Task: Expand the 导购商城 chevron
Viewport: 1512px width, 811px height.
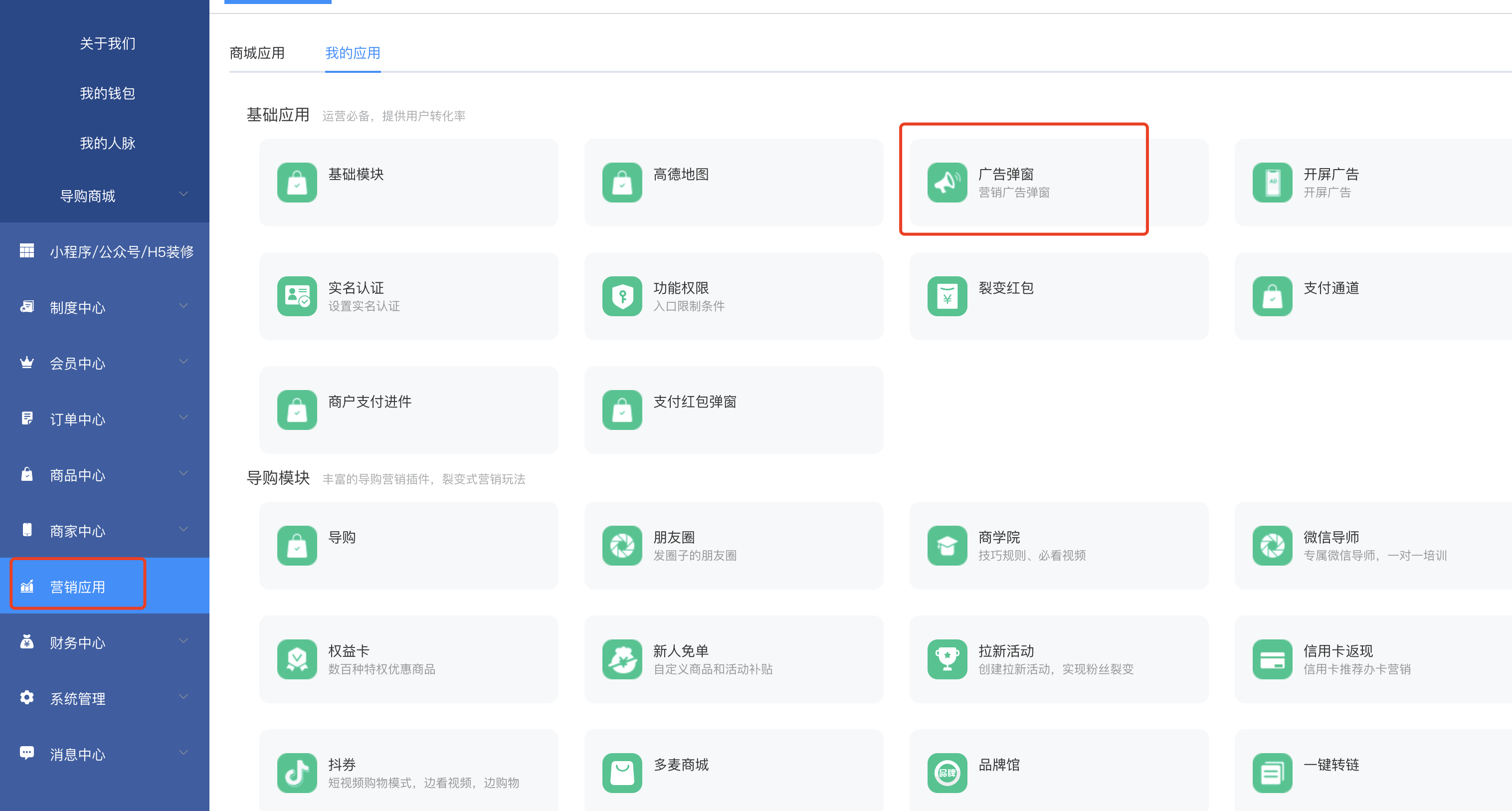Action: pyautogui.click(x=184, y=195)
